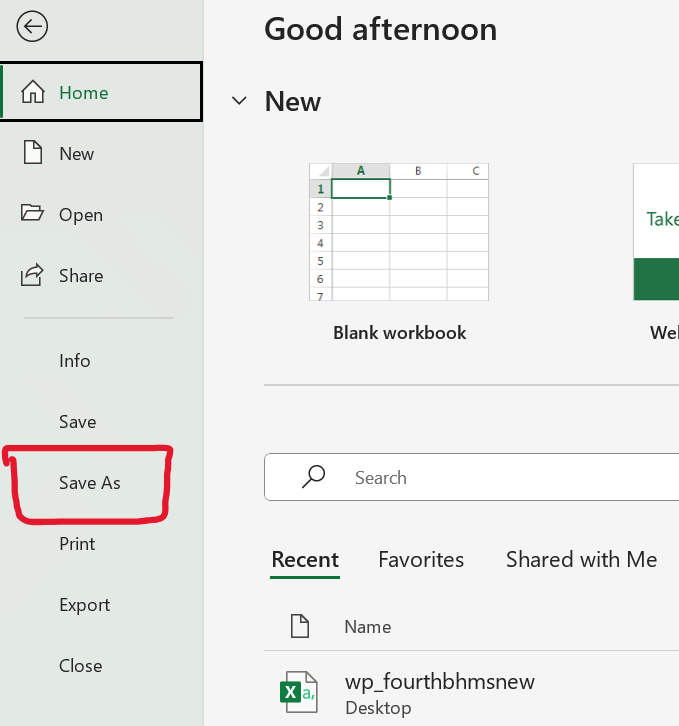Collapse the New section chevron
Screen dimensions: 679x726
tap(239, 102)
